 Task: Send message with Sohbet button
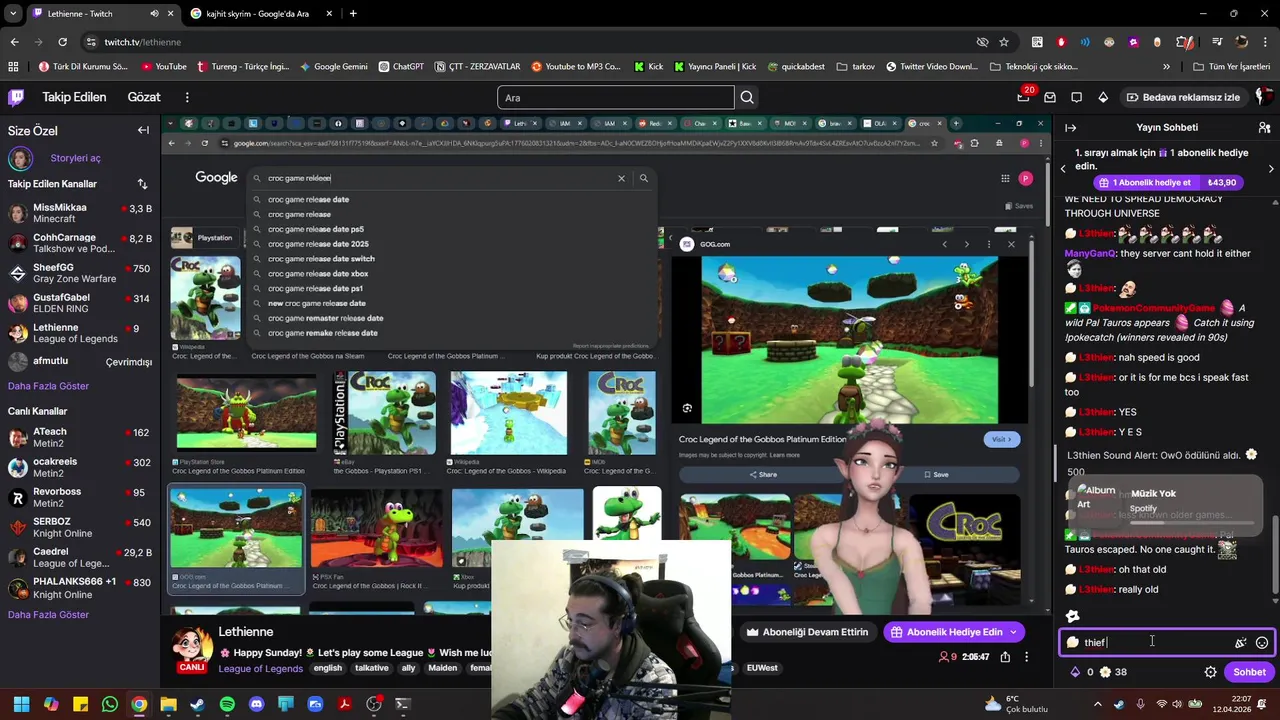[1249, 672]
